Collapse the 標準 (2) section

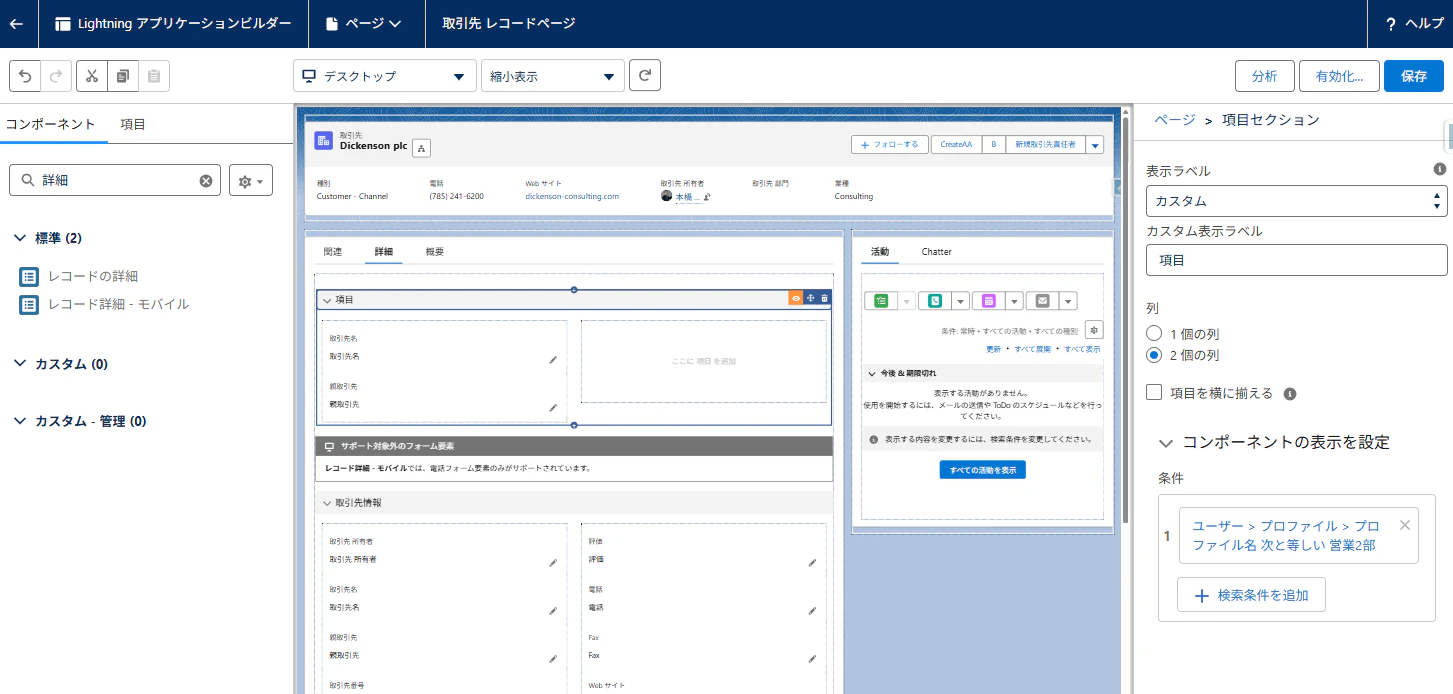pyautogui.click(x=20, y=238)
